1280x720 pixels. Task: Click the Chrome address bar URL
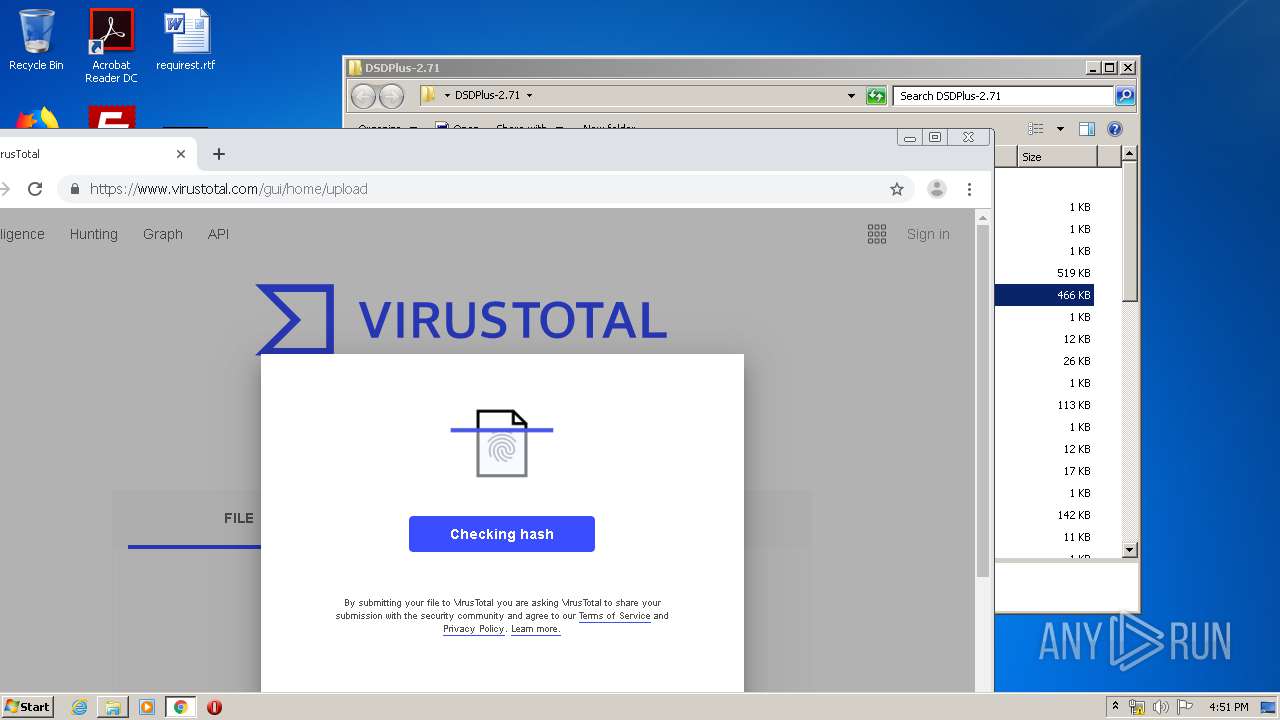(229, 189)
